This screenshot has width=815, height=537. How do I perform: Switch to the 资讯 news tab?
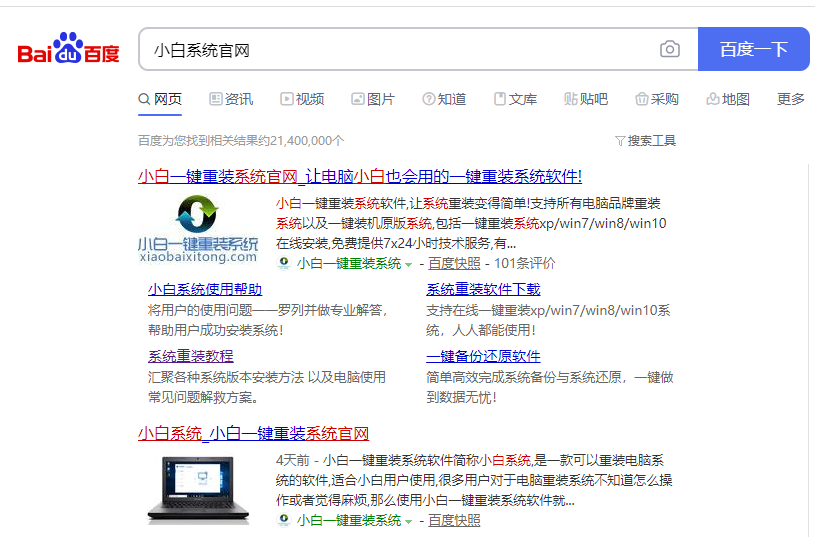[x=231, y=99]
